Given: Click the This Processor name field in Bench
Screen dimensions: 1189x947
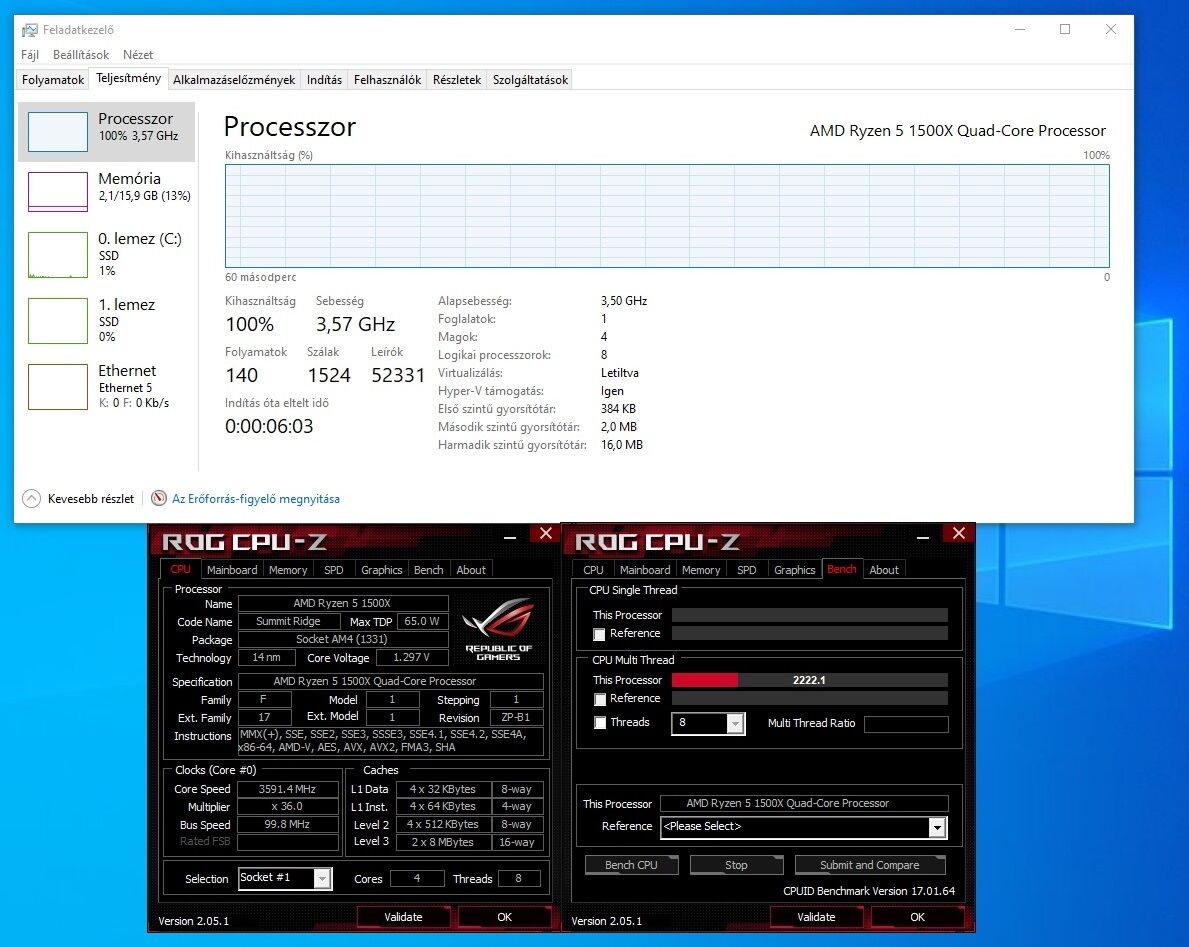Looking at the screenshot, I should [x=805, y=804].
